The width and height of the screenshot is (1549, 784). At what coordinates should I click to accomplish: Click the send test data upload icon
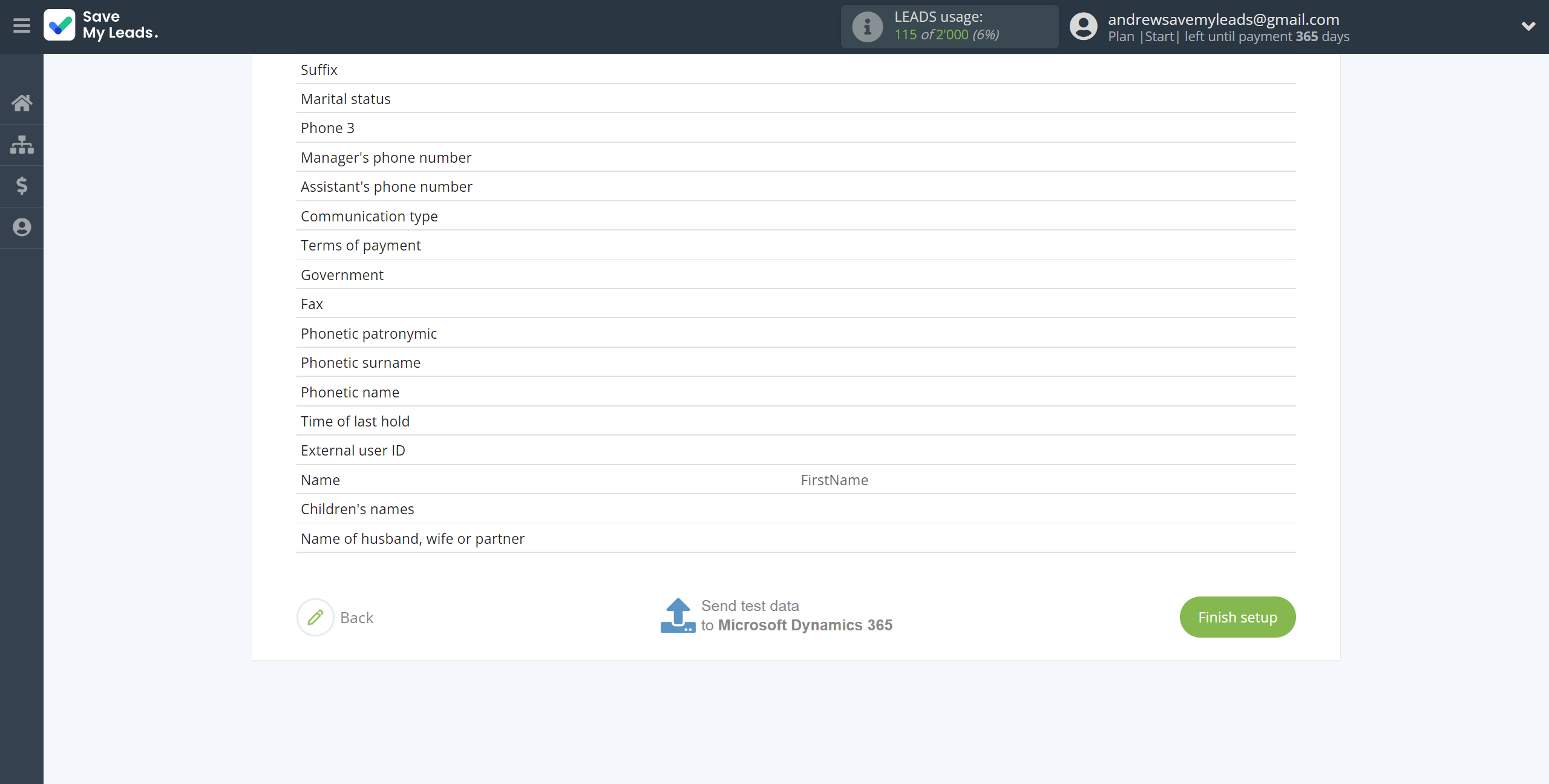click(x=678, y=616)
